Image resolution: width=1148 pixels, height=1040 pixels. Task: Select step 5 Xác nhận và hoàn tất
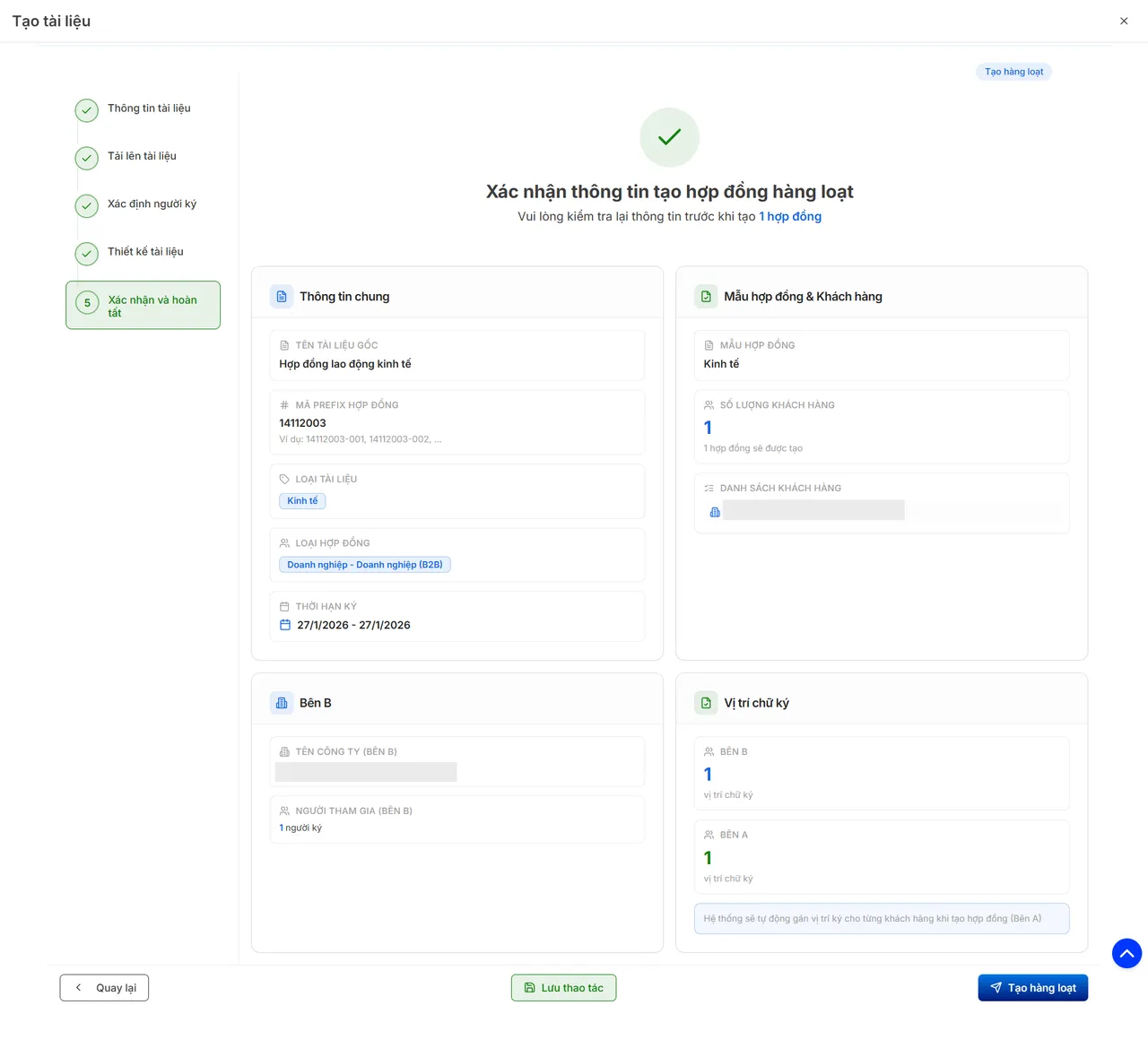pyautogui.click(x=143, y=306)
